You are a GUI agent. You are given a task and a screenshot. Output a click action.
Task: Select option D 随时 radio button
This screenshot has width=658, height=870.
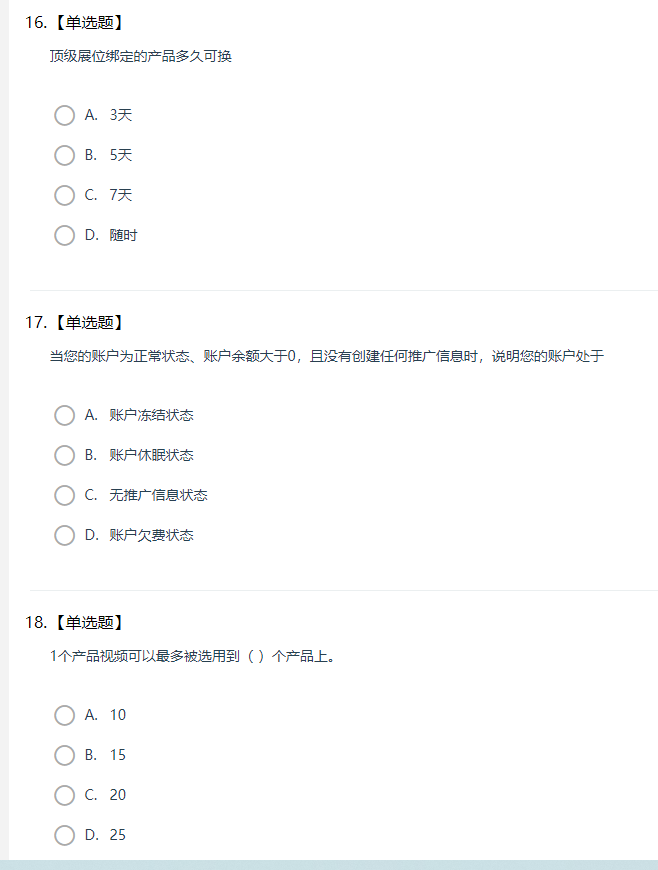point(64,235)
